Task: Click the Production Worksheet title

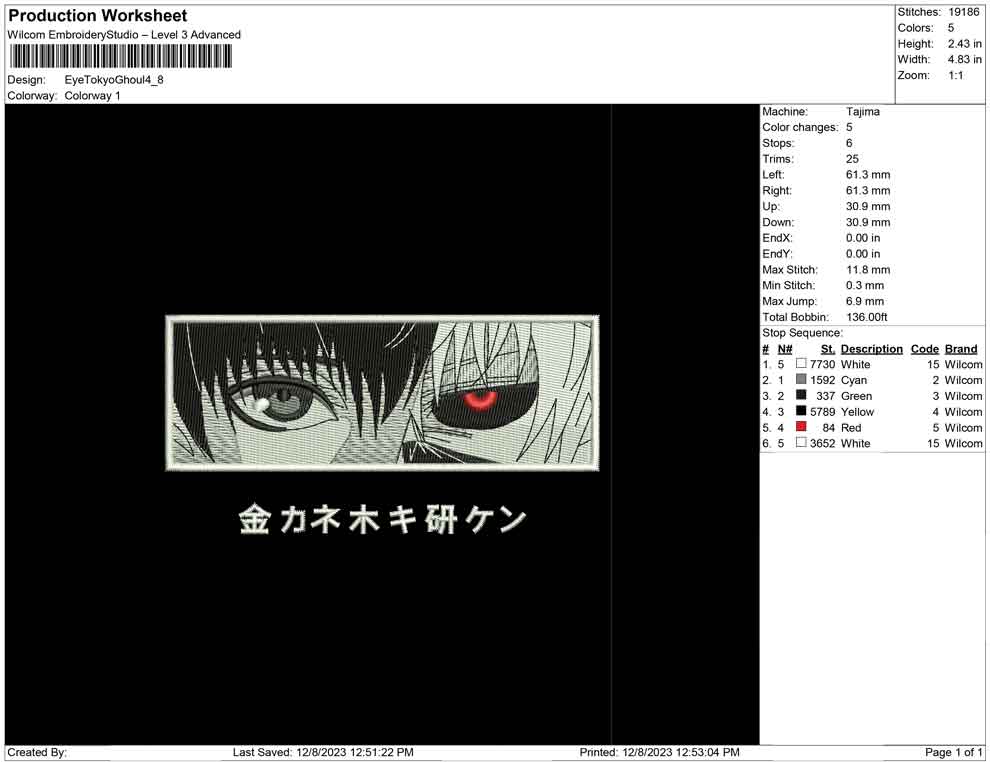Action: click(x=97, y=16)
